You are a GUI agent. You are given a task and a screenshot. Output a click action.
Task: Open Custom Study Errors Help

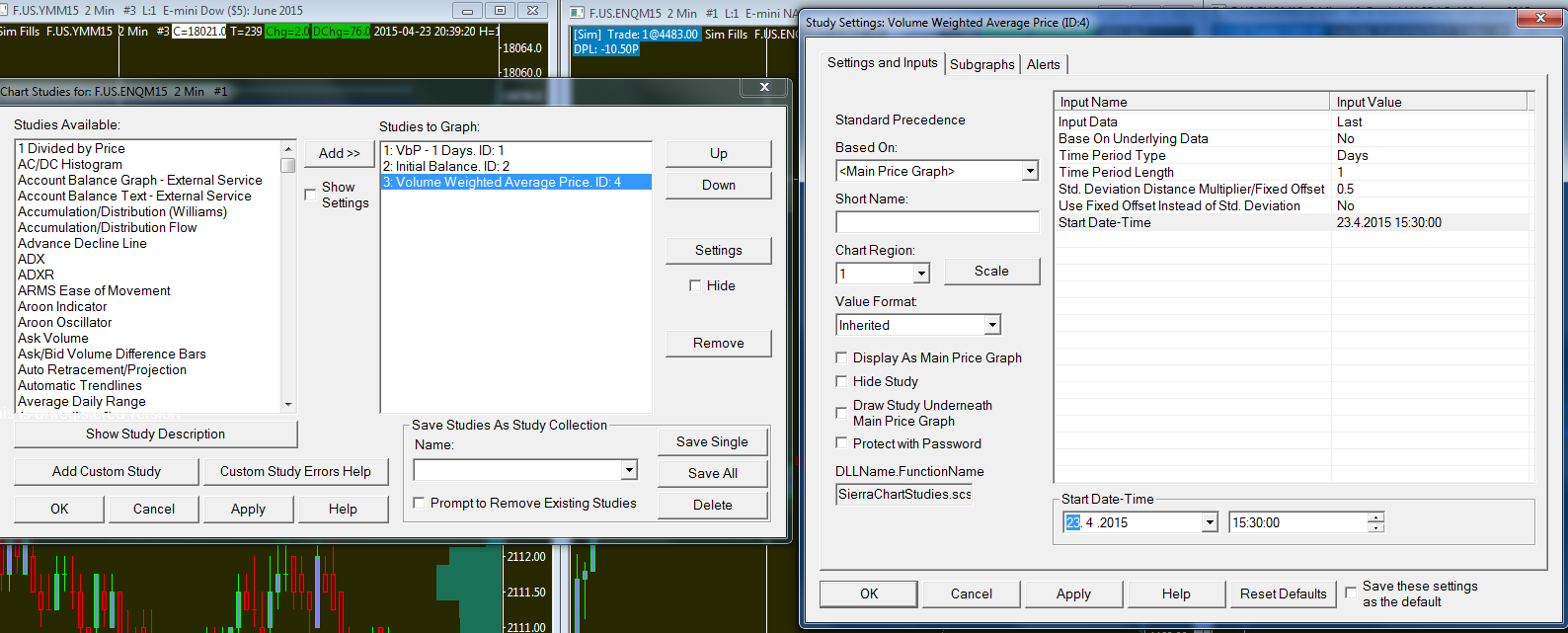click(295, 471)
